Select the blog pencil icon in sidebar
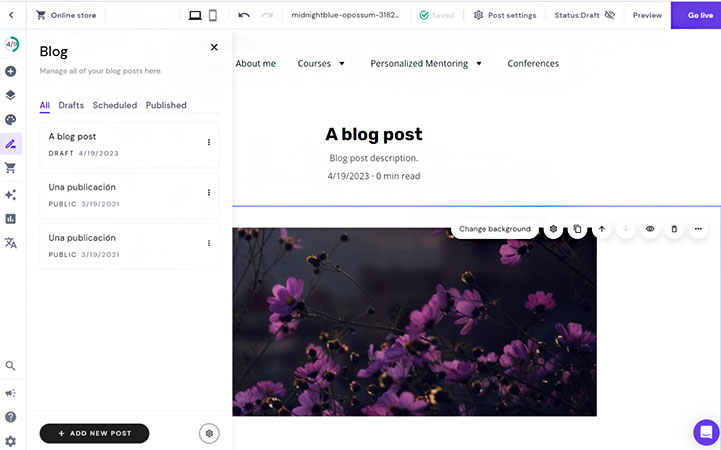 [11, 144]
